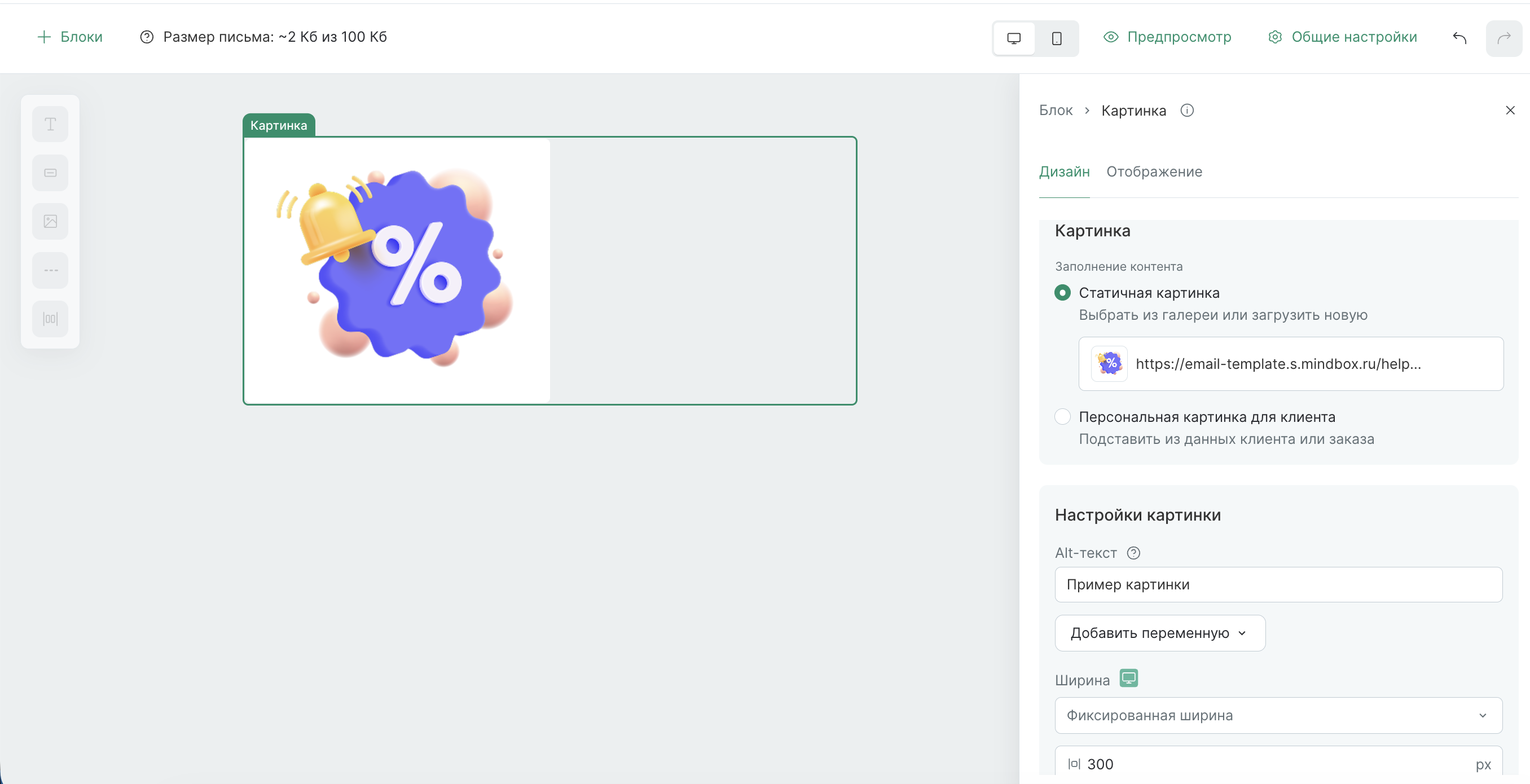Switch to mobile preview mode
The width and height of the screenshot is (1530, 784).
point(1057,38)
